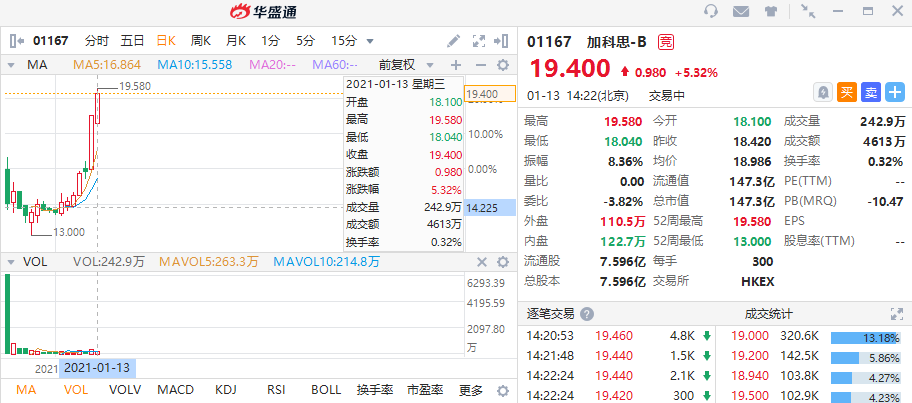Screen dimensions: 912x403
Task: Click the 13.18% volume bar at 19.000
Action: 866,337
